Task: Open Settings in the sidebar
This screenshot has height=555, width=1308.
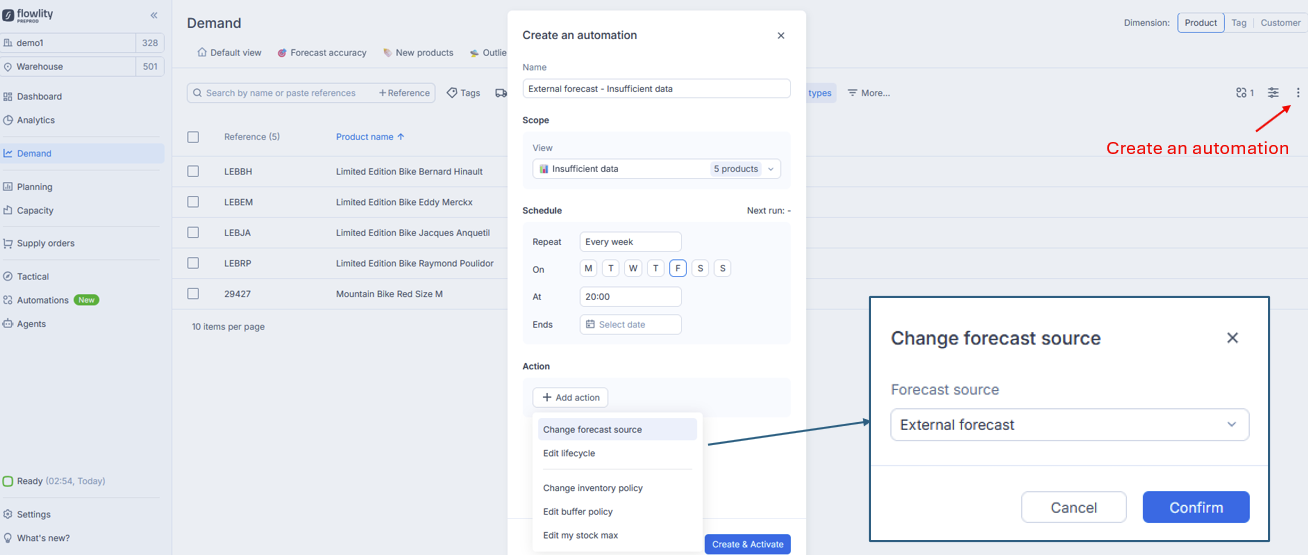Action: click(x=34, y=514)
